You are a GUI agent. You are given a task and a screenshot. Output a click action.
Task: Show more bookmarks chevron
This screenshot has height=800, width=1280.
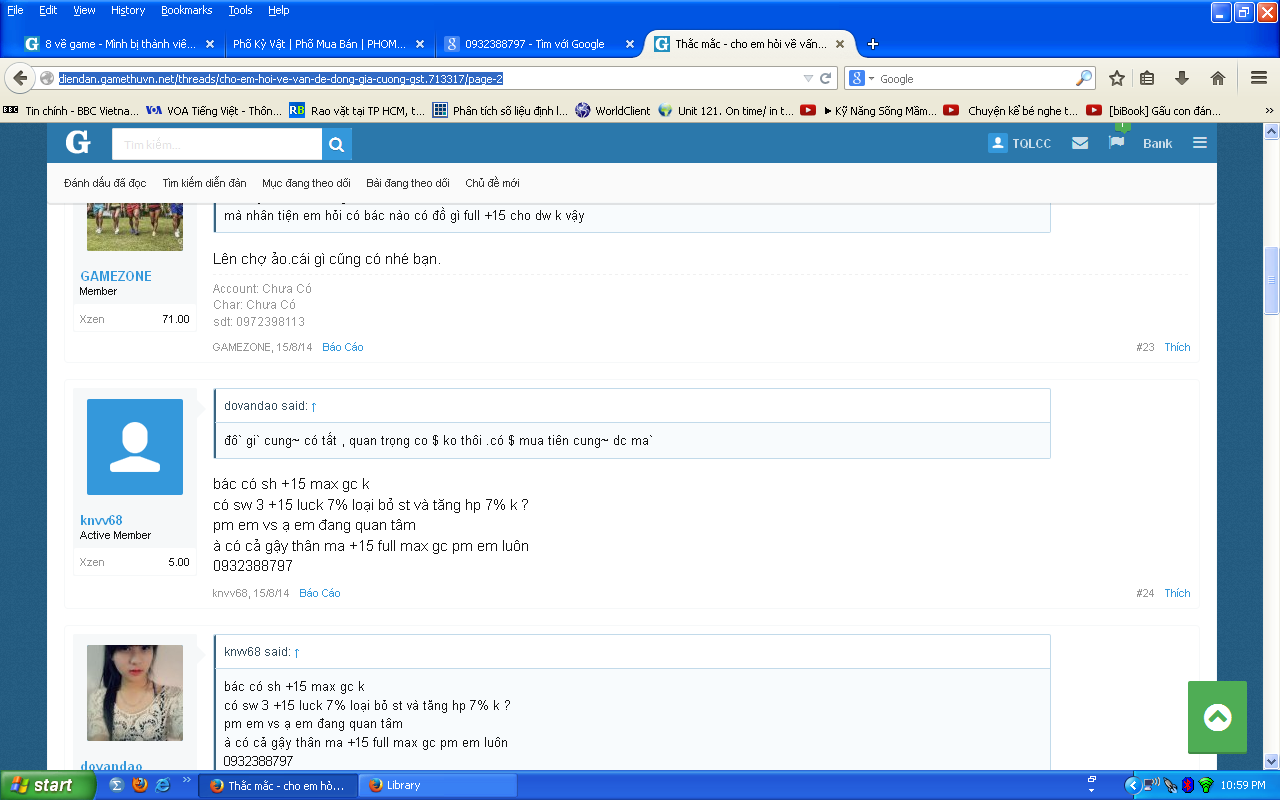(x=1269, y=111)
